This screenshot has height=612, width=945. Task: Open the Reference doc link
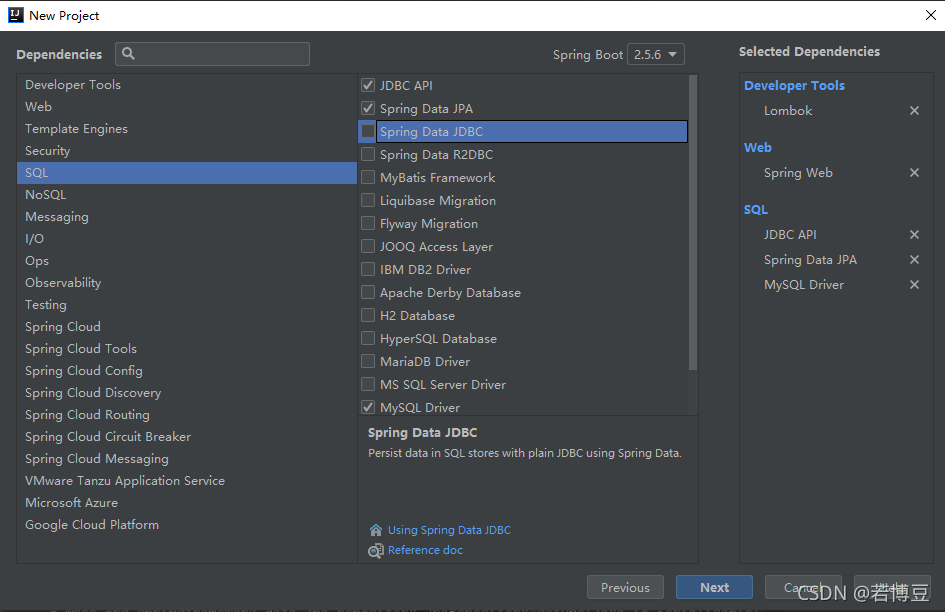[425, 550]
